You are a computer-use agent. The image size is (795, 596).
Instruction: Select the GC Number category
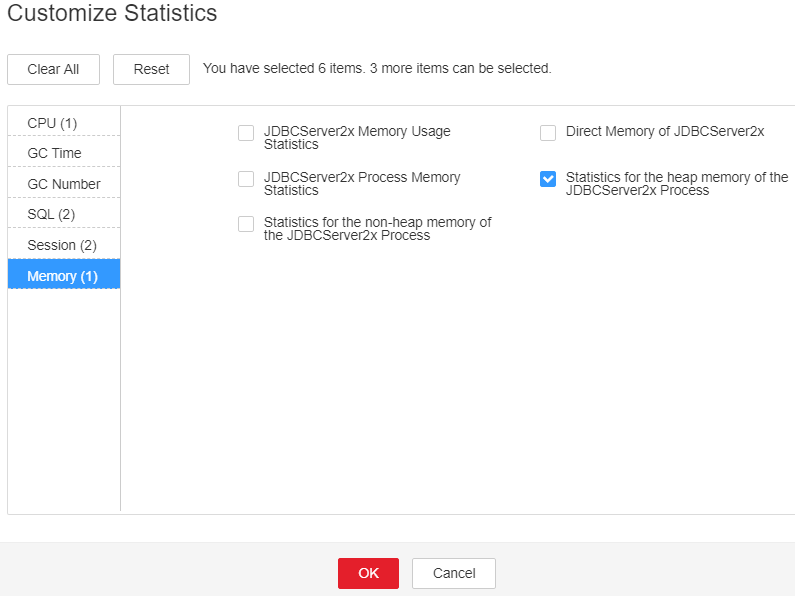click(64, 184)
